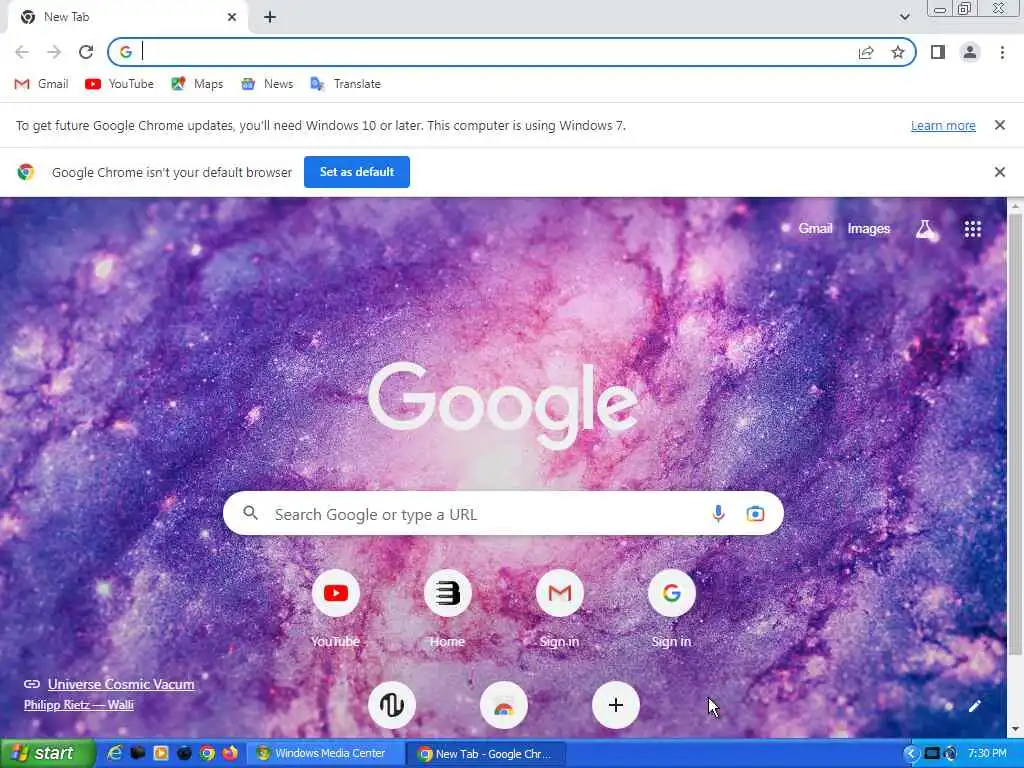Image resolution: width=1024 pixels, height=768 pixels.
Task: Open Chrome's three-dot menu
Action: [x=1002, y=52]
